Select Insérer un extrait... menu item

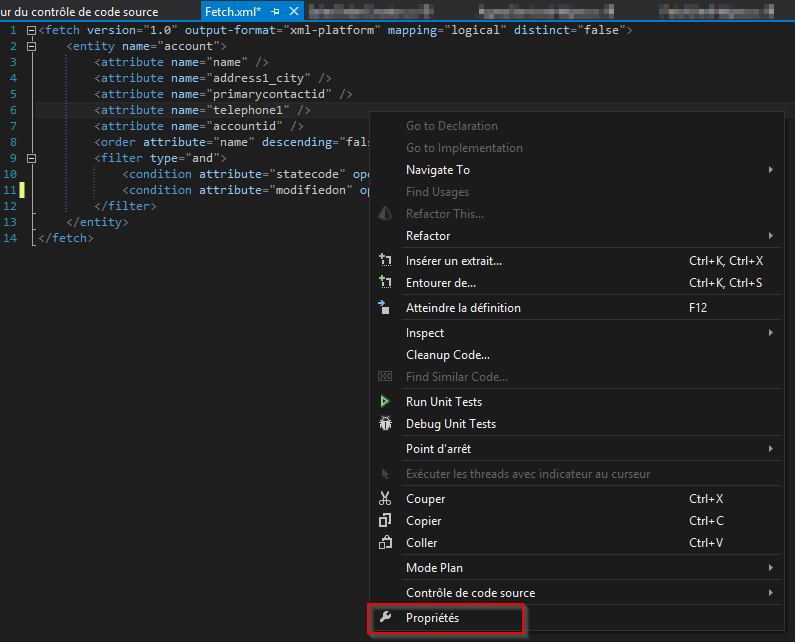(x=576, y=261)
